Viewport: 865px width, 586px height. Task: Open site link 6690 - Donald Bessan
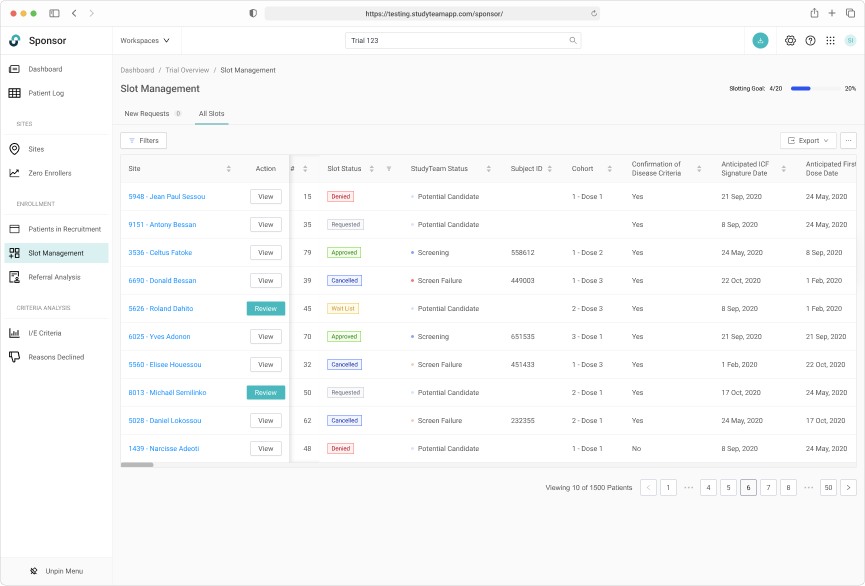162,280
